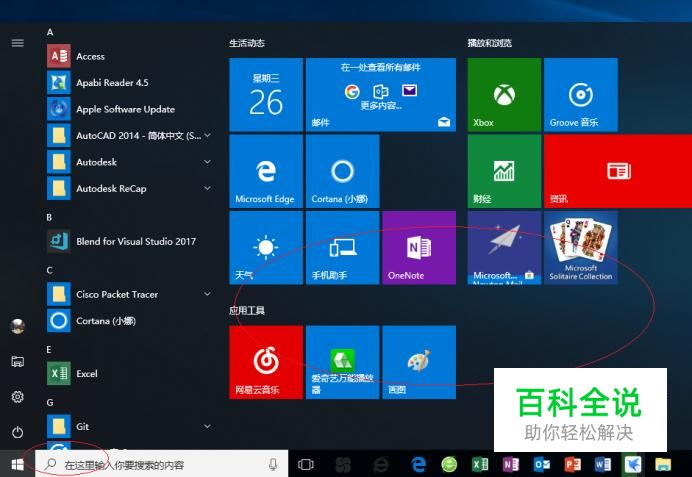Open the green browser taskbar icon
The width and height of the screenshot is (692, 477).
pyautogui.click(x=449, y=464)
